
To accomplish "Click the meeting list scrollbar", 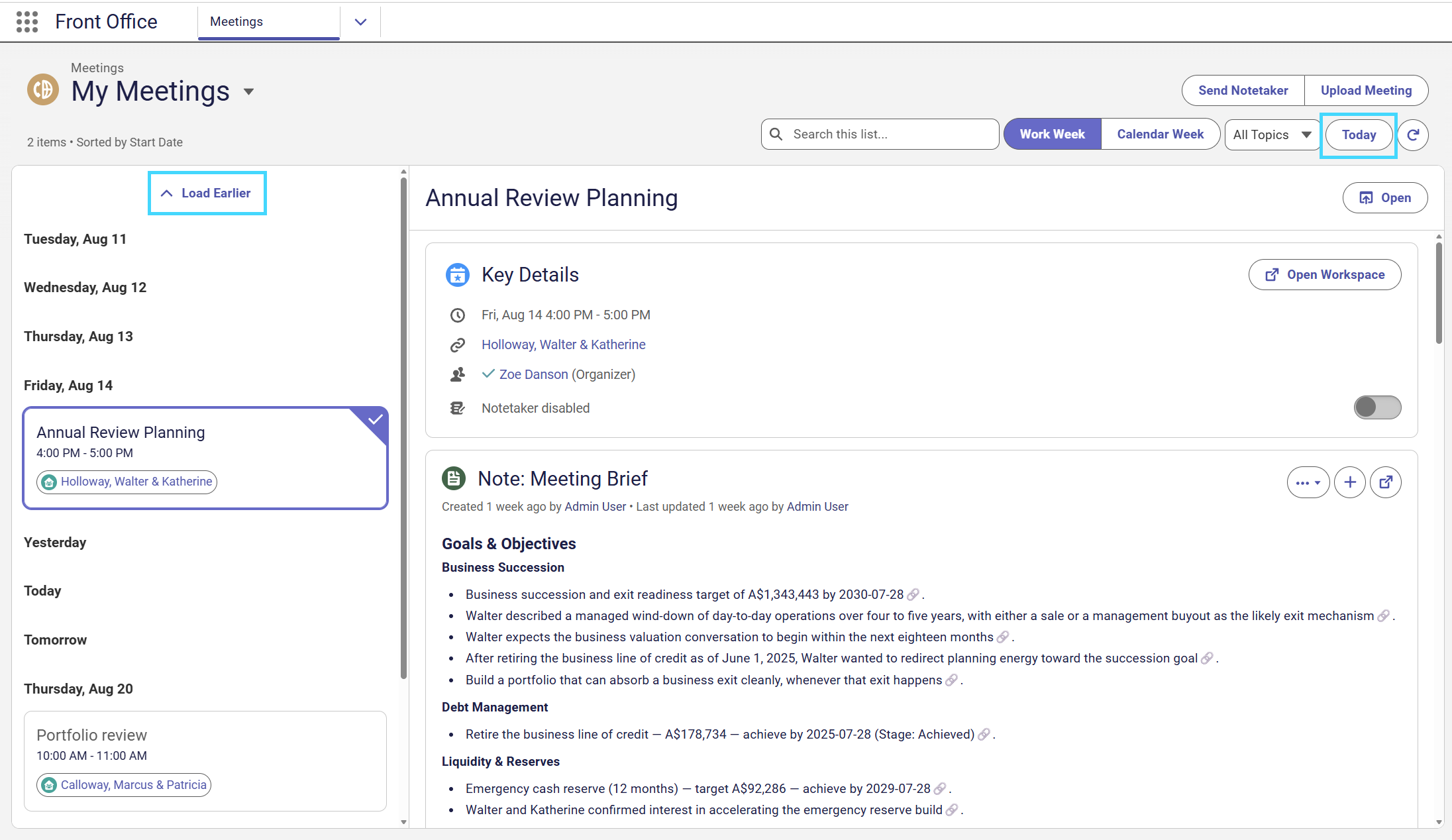I will tap(403, 429).
